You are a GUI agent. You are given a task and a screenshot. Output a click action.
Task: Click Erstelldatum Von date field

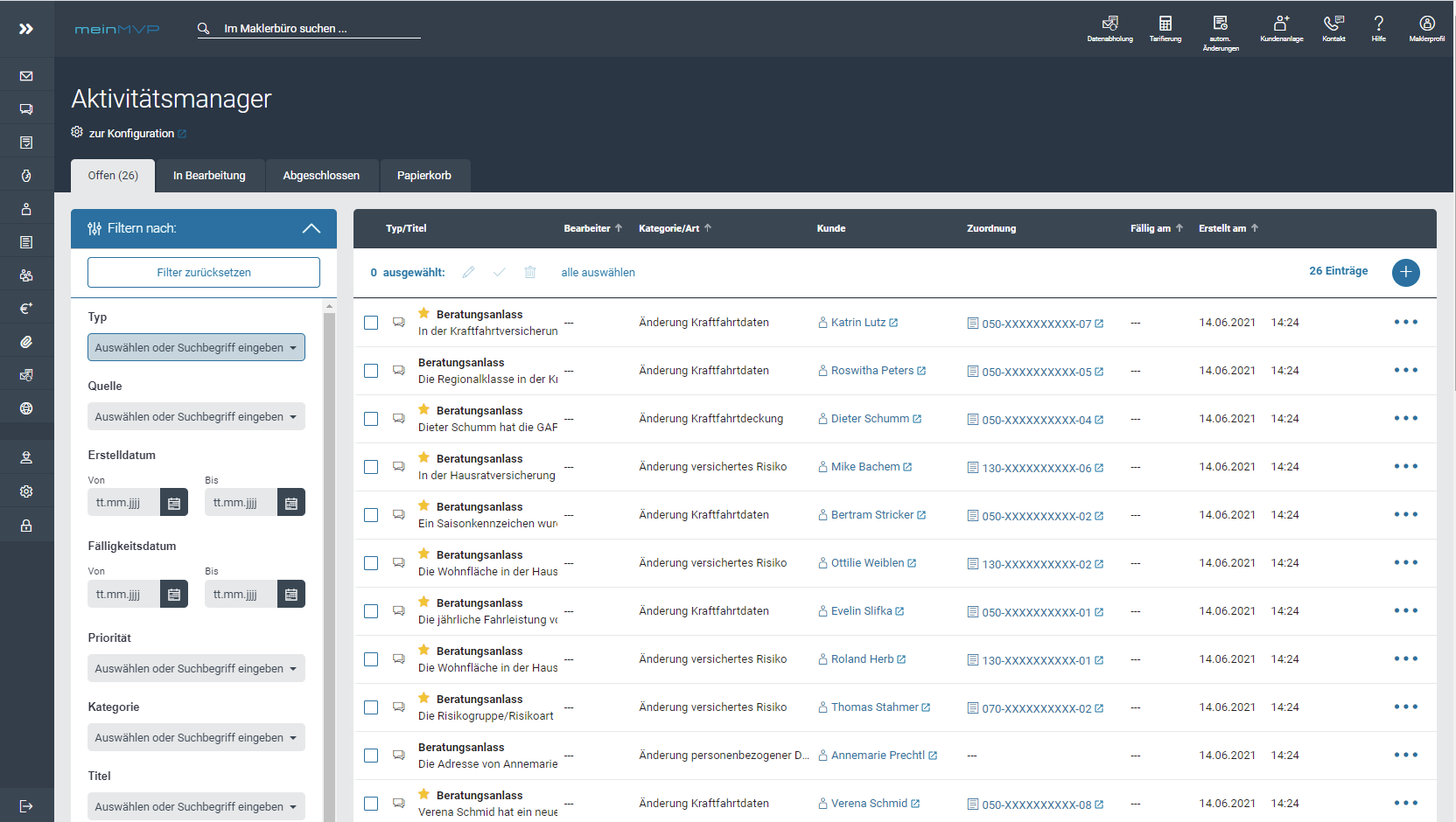click(x=123, y=503)
